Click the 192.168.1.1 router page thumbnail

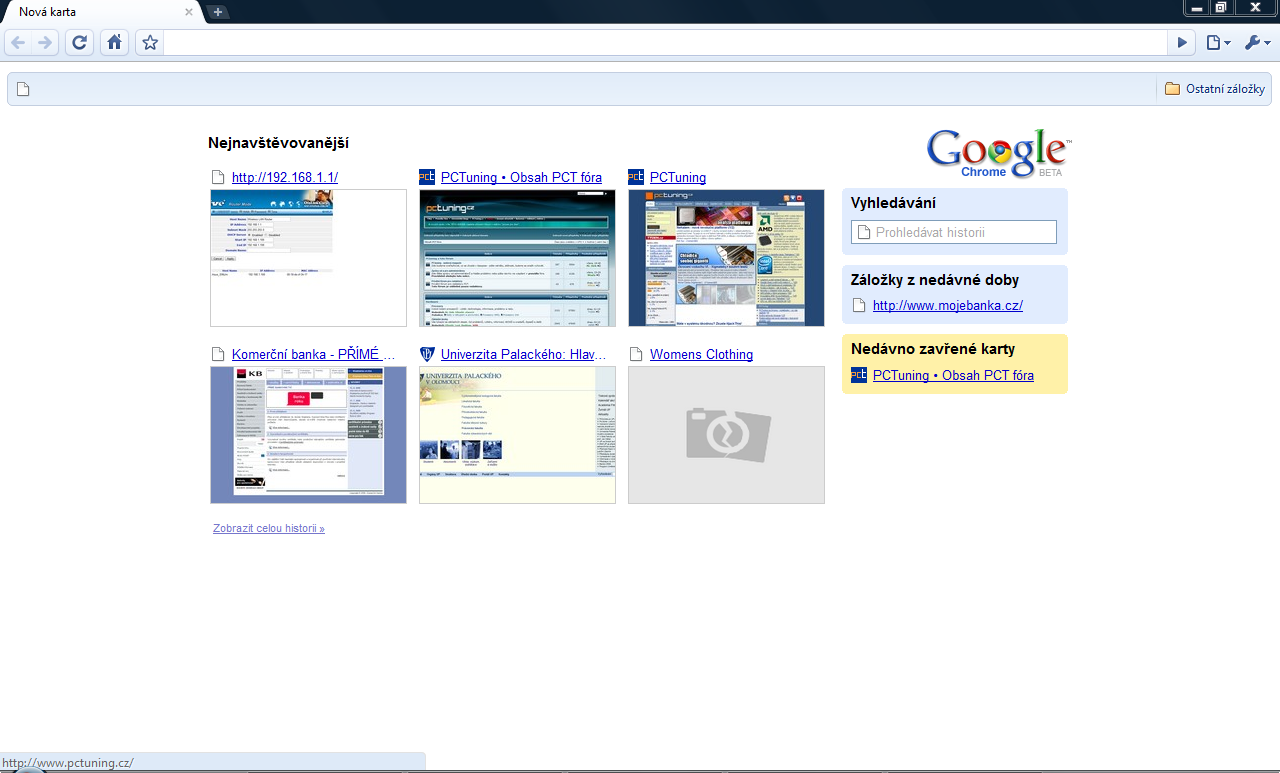point(308,258)
